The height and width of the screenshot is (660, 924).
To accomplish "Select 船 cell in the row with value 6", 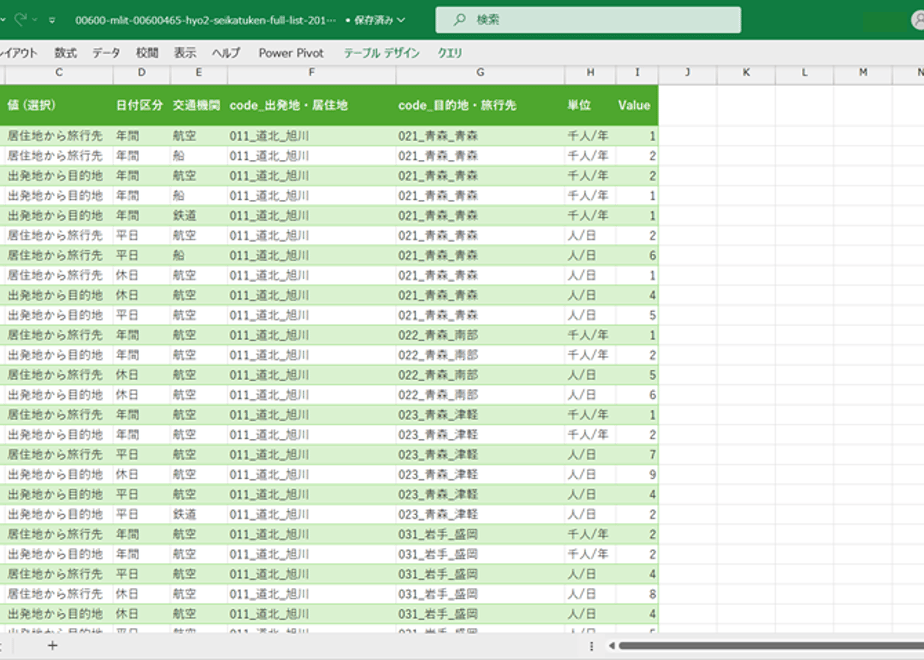I will point(199,255).
